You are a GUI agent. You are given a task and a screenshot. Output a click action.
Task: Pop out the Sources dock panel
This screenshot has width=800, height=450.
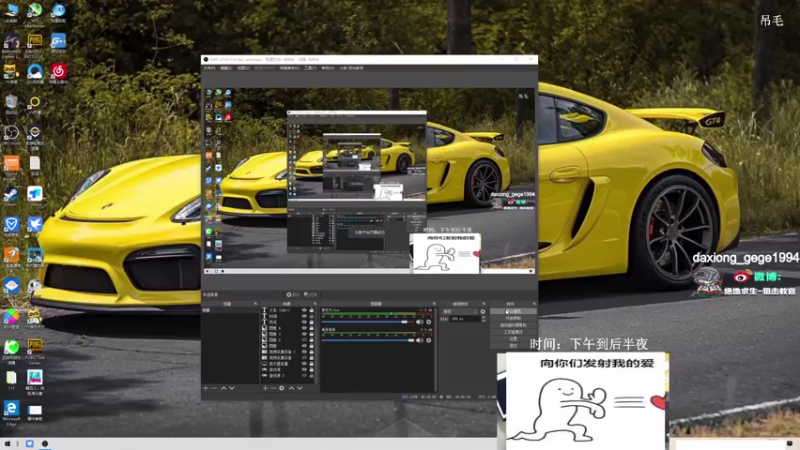point(314,304)
